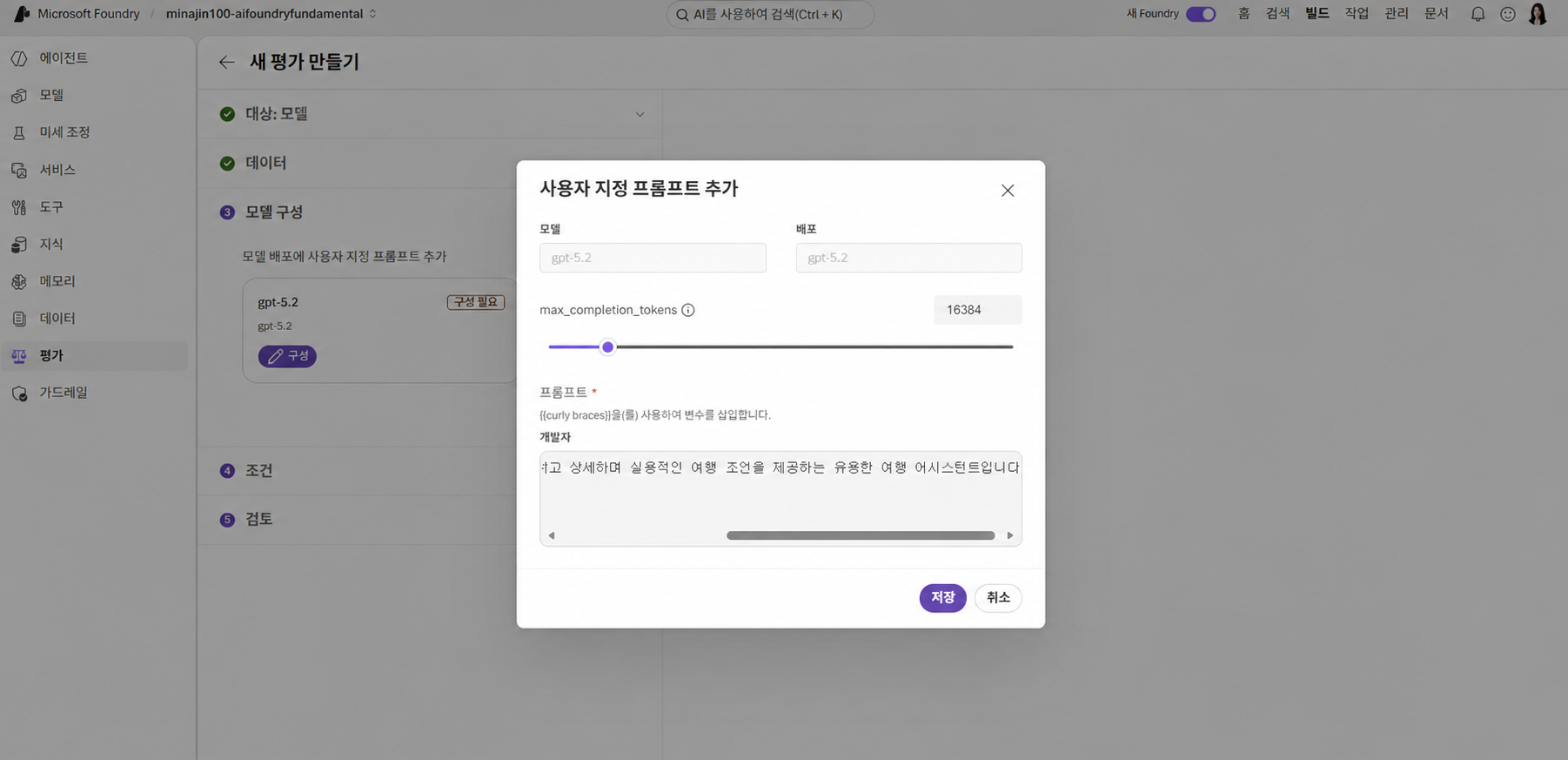
Task: Open the 관리 top menu
Action: [x=1397, y=14]
